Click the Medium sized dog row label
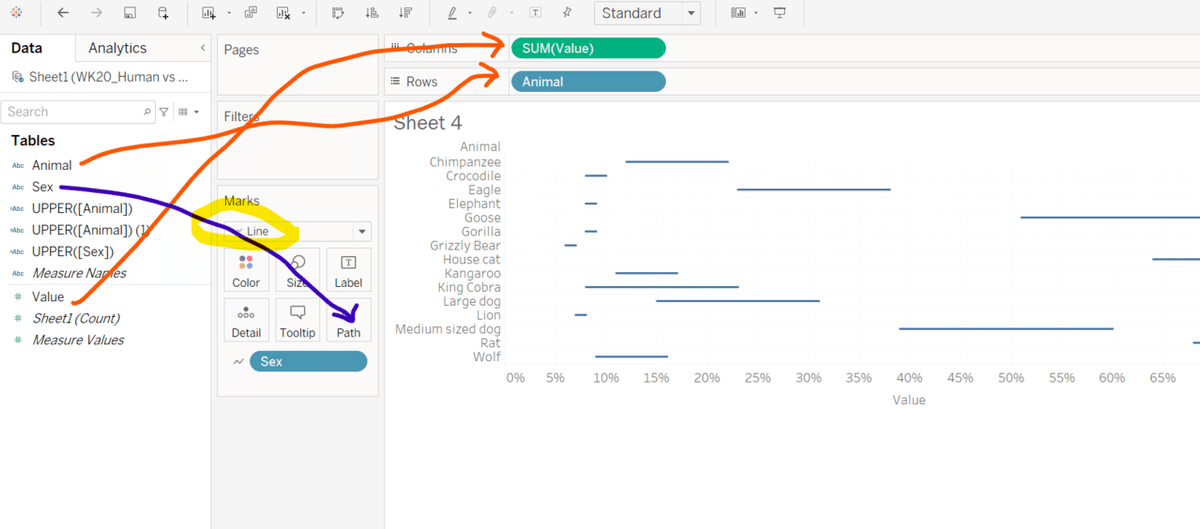 448,329
